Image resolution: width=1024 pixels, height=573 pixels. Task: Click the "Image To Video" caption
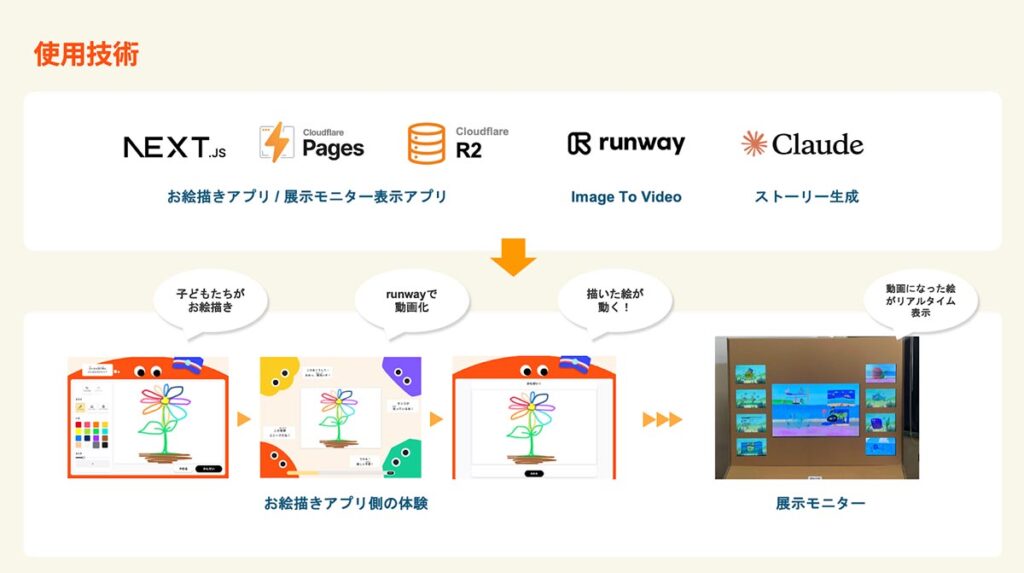tap(626, 197)
